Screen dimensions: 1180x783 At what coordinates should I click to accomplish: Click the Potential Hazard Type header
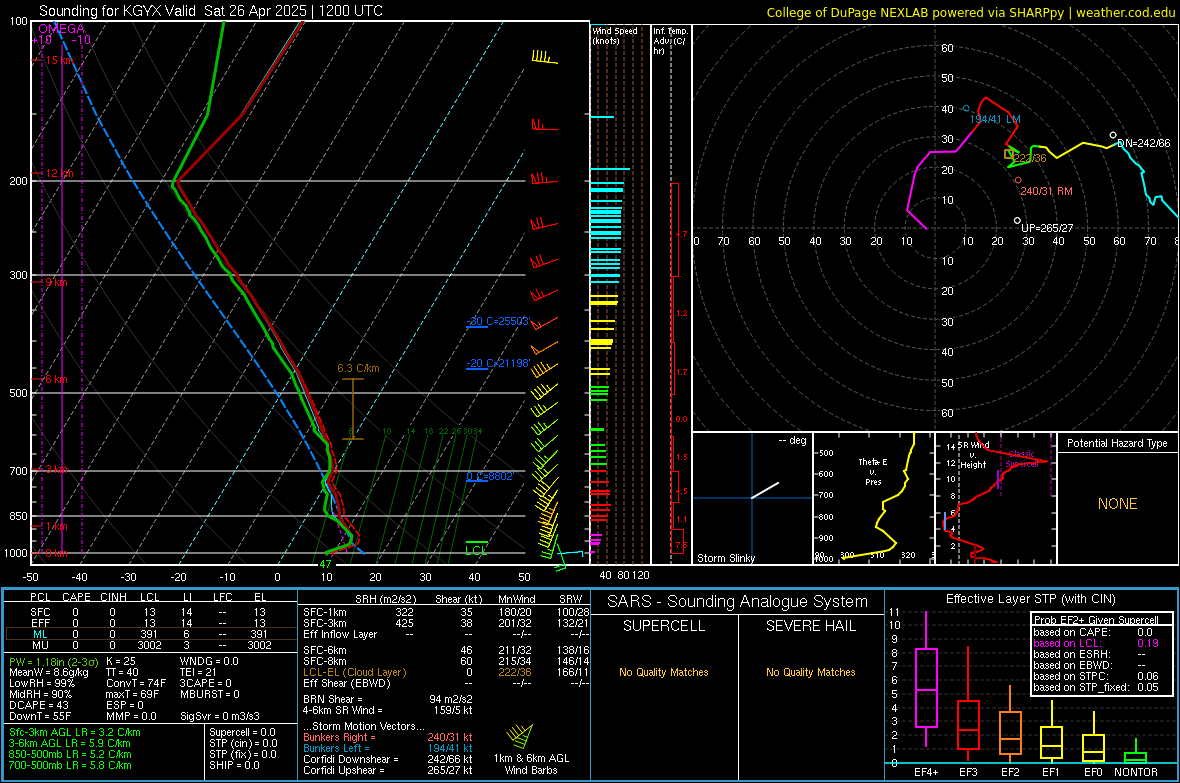(x=1117, y=443)
